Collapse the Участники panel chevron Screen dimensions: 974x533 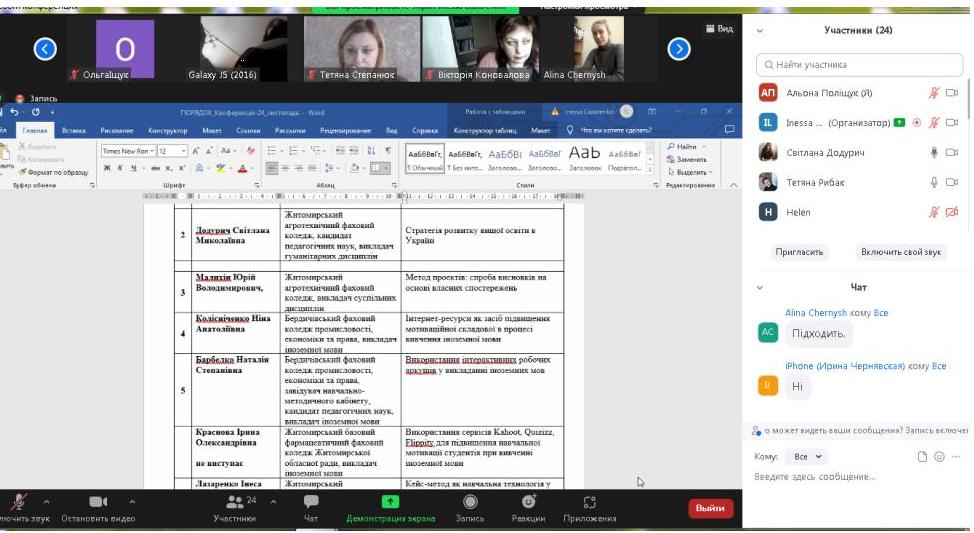tap(759, 30)
